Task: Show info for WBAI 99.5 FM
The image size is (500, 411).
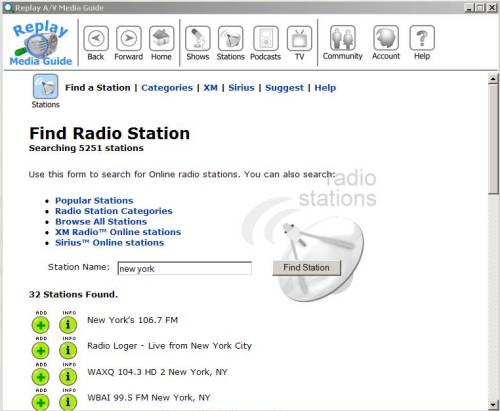Action: click(x=68, y=402)
